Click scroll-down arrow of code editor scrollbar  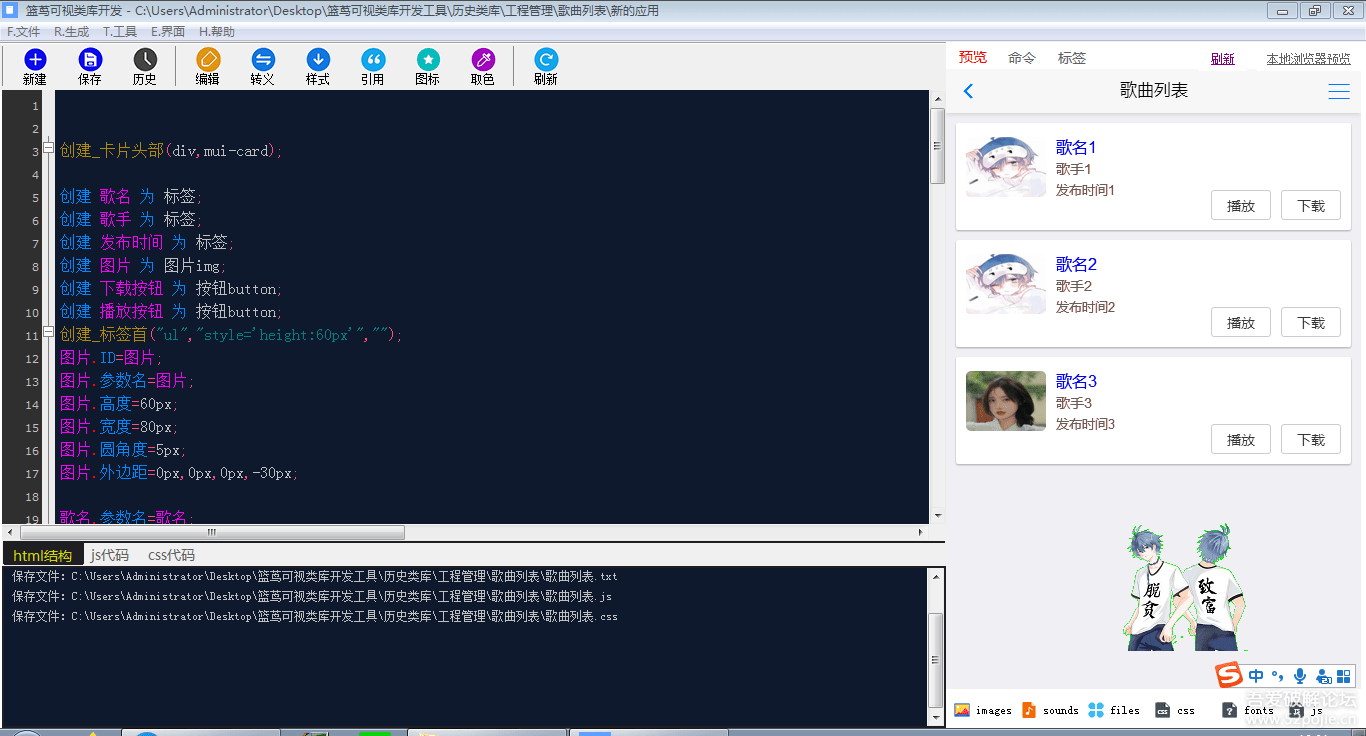tap(937, 516)
